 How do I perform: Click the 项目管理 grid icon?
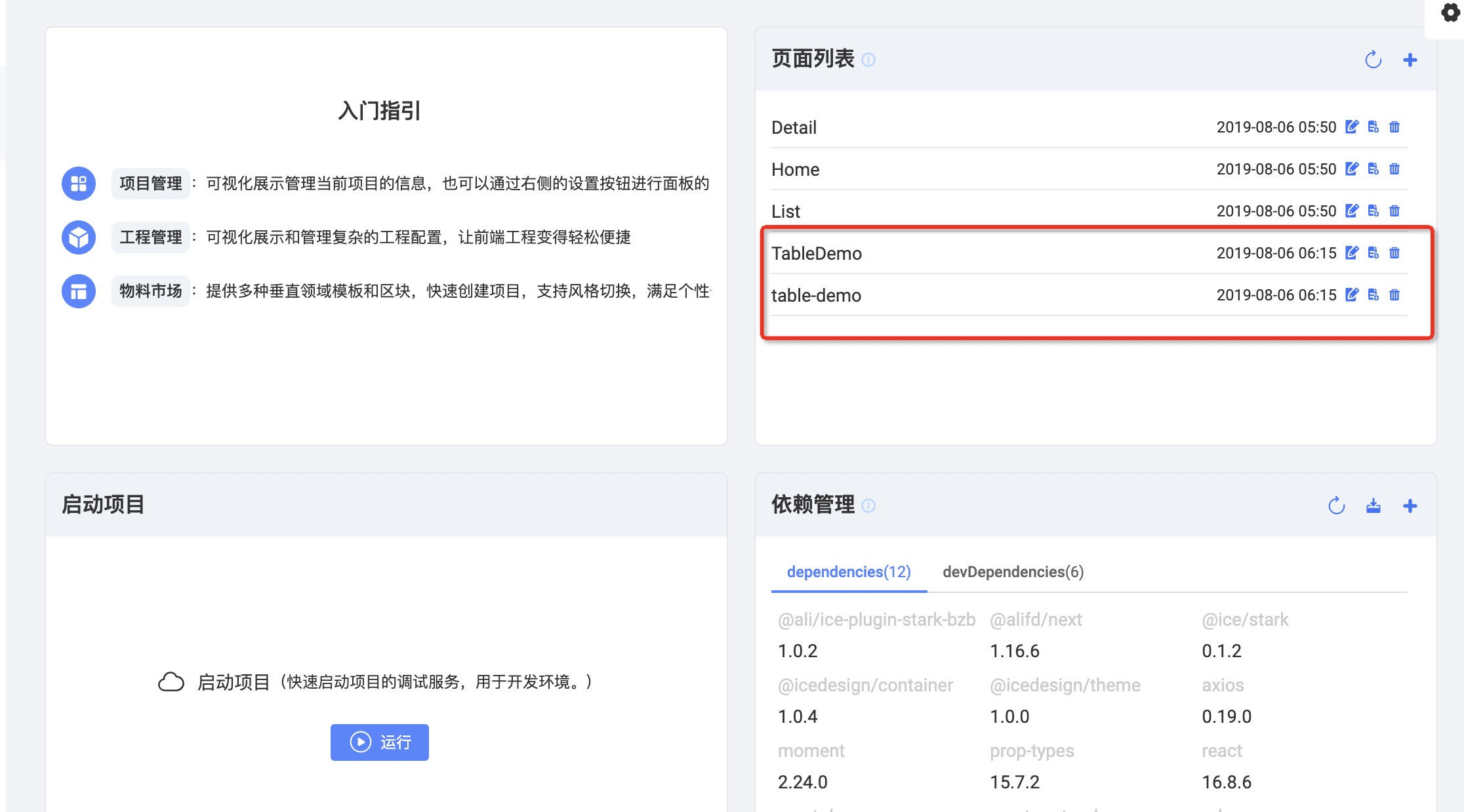[x=77, y=184]
